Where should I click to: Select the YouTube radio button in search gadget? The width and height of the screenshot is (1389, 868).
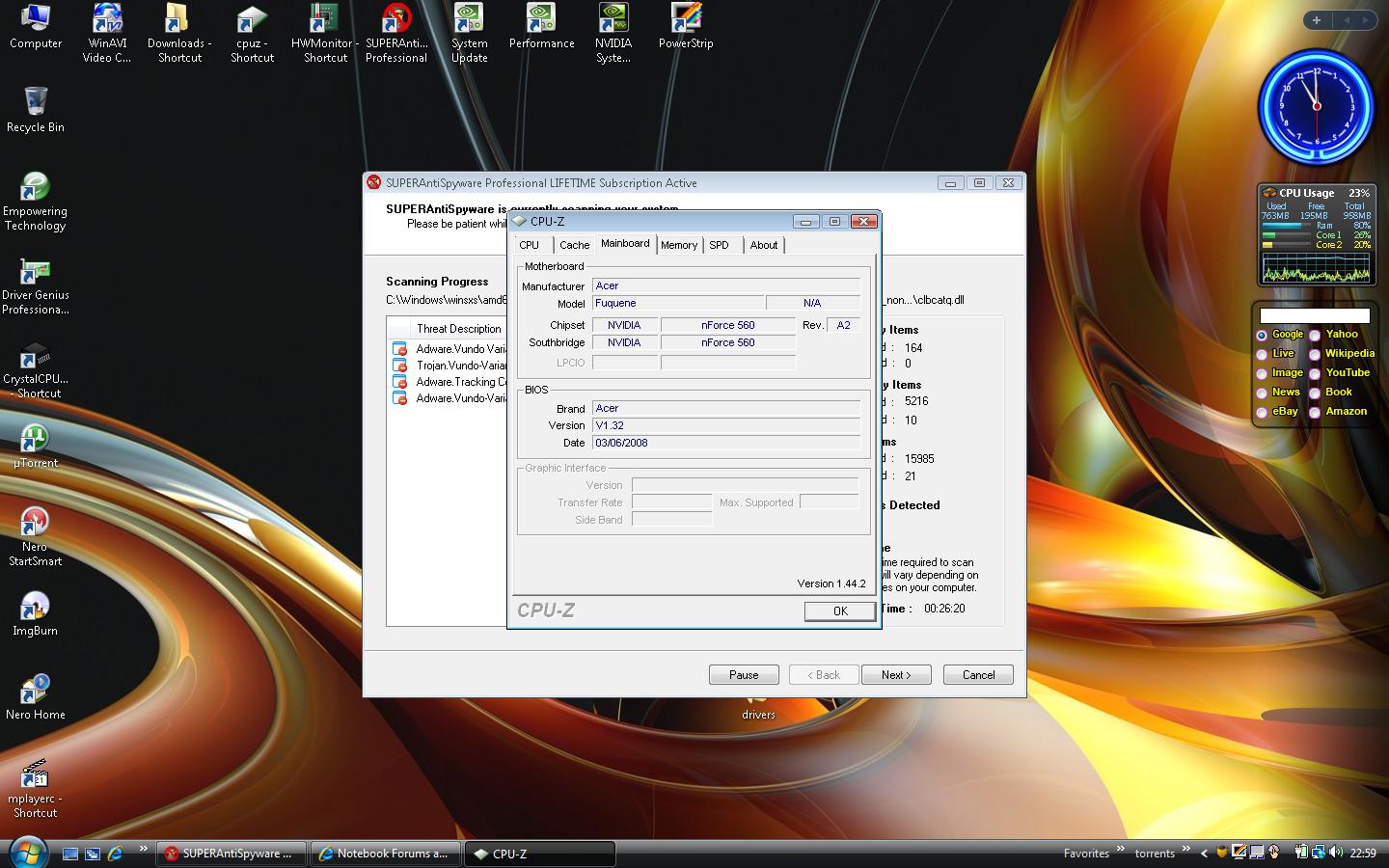[x=1315, y=373]
